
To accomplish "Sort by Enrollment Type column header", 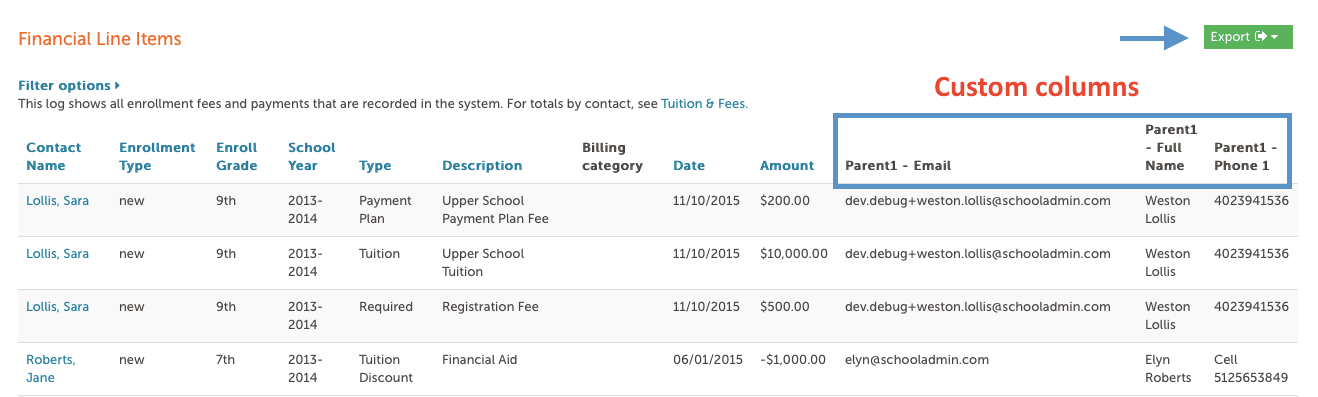I will pyautogui.click(x=157, y=156).
